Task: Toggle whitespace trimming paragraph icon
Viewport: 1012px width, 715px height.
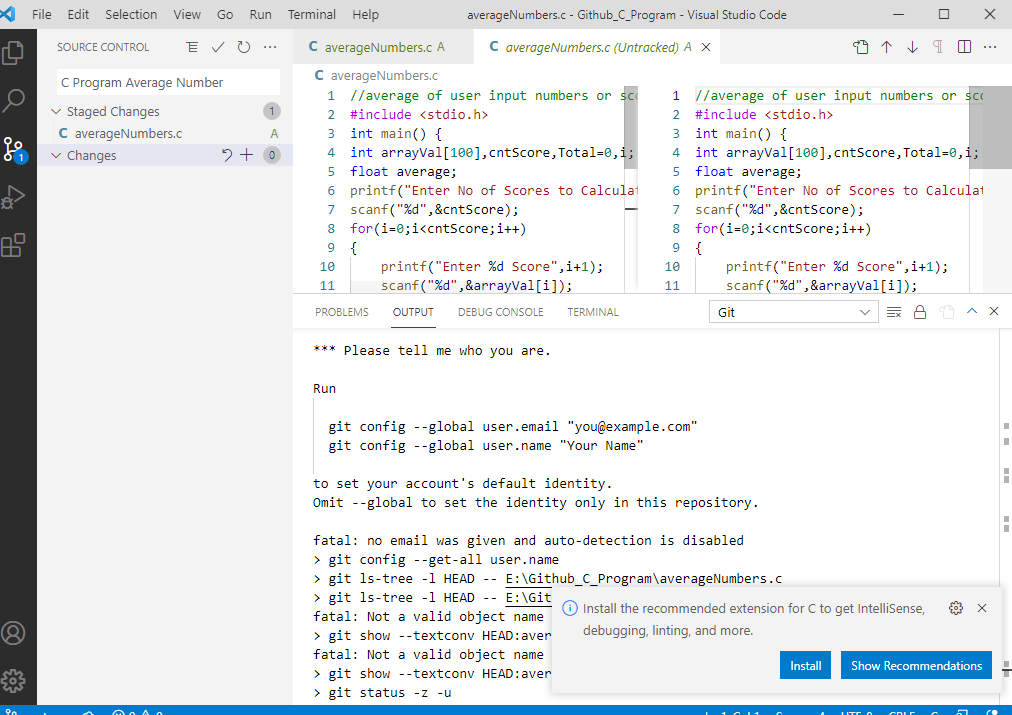Action: click(938, 47)
